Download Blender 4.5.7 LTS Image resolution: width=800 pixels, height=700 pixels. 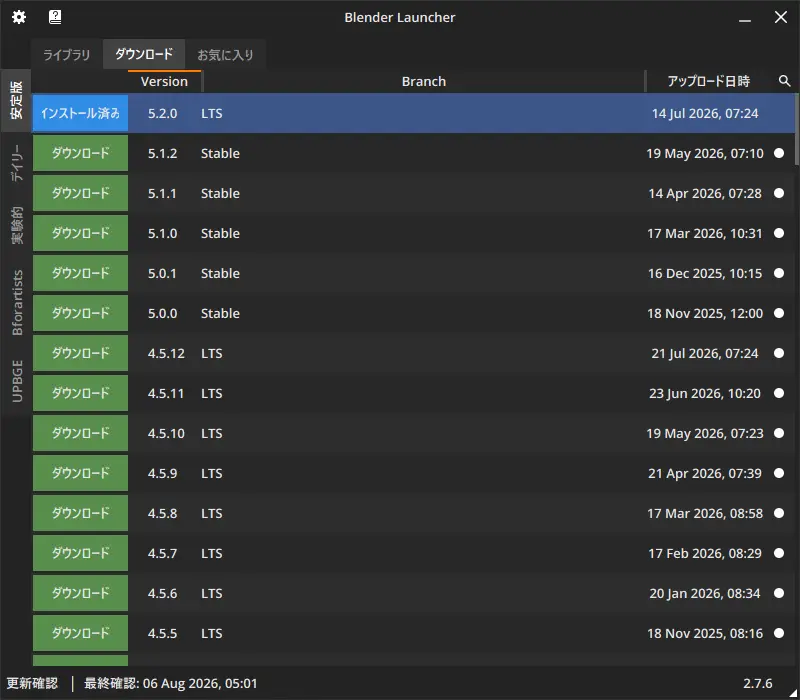(81, 553)
